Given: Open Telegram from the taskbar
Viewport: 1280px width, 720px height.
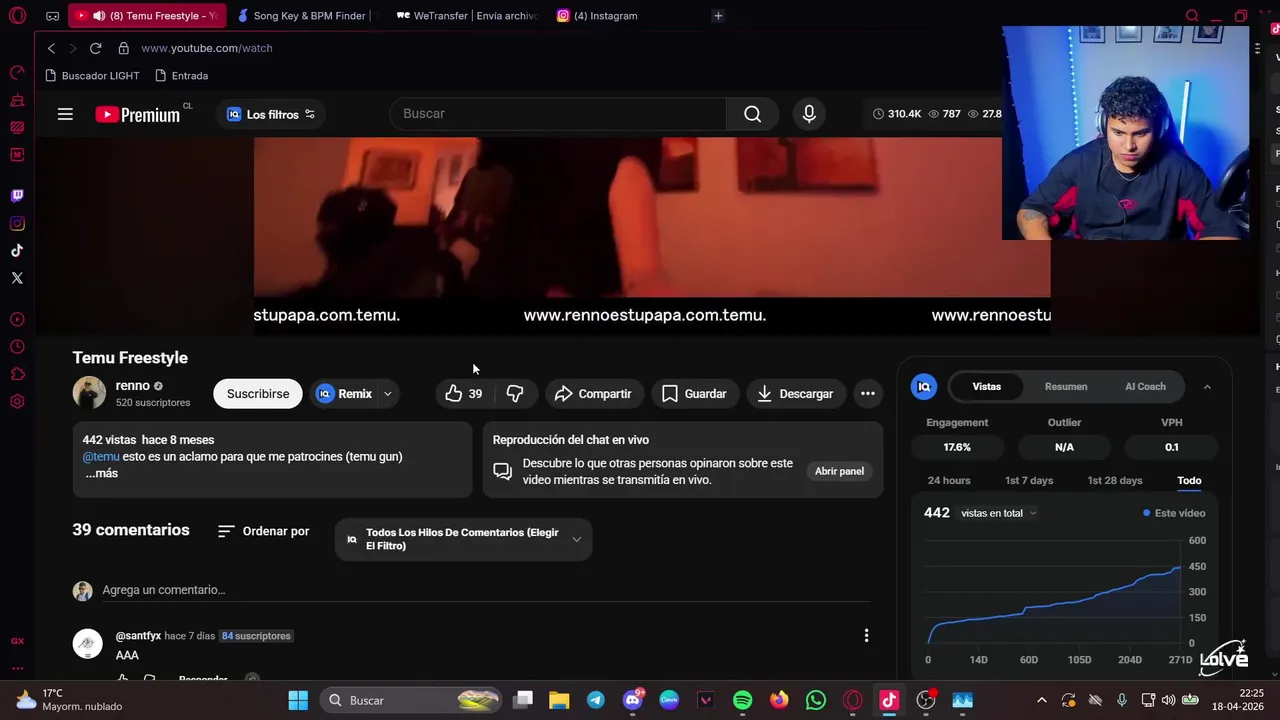Looking at the screenshot, I should [595, 700].
